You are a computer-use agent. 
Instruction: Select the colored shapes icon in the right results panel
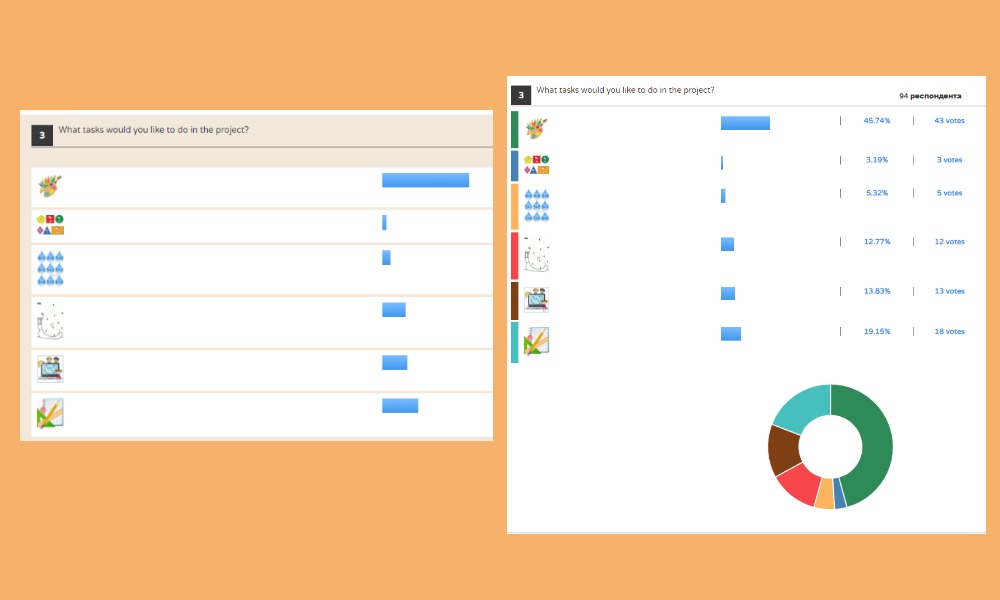pyautogui.click(x=537, y=165)
